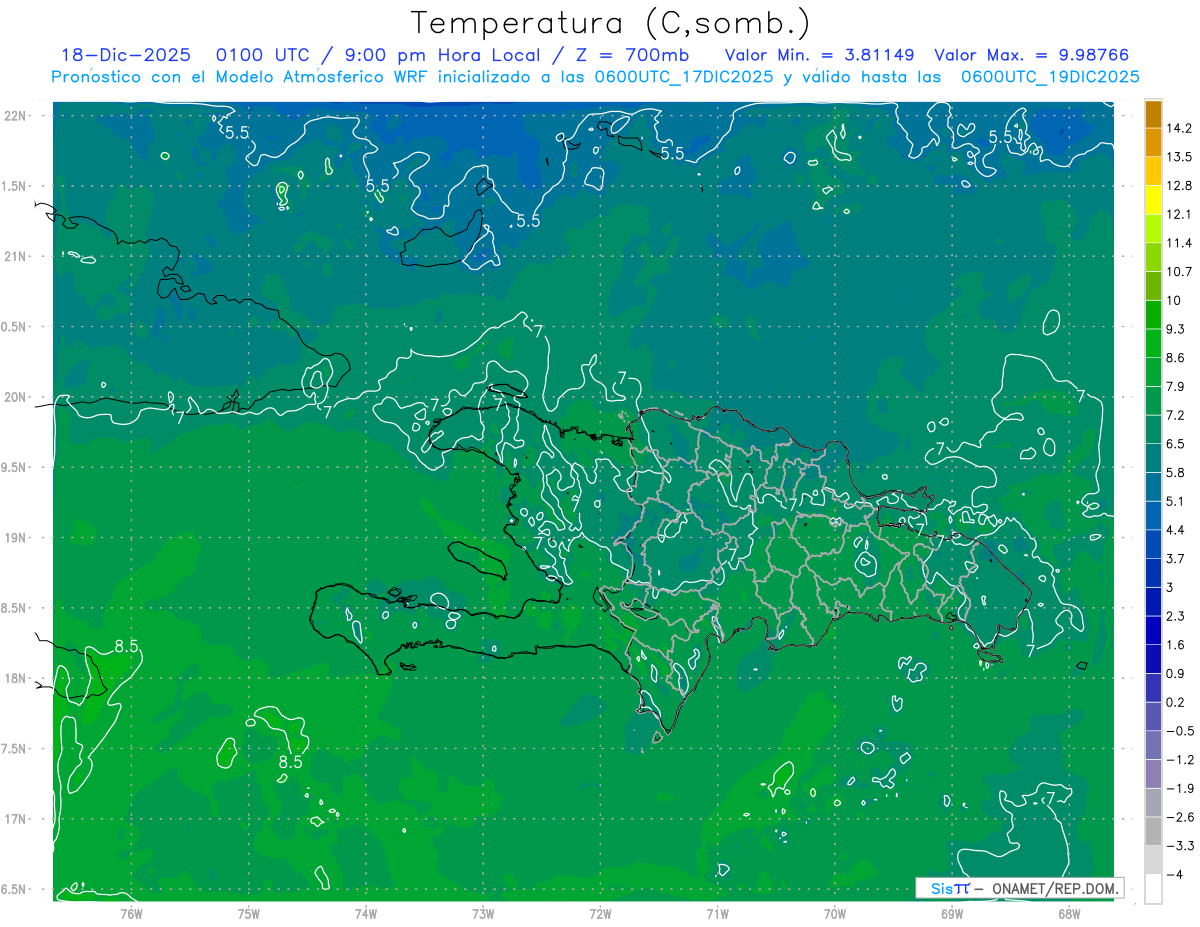Image resolution: width=1200 pixels, height=927 pixels.
Task: Click the legend value '1.6'
Action: pos(1176,645)
